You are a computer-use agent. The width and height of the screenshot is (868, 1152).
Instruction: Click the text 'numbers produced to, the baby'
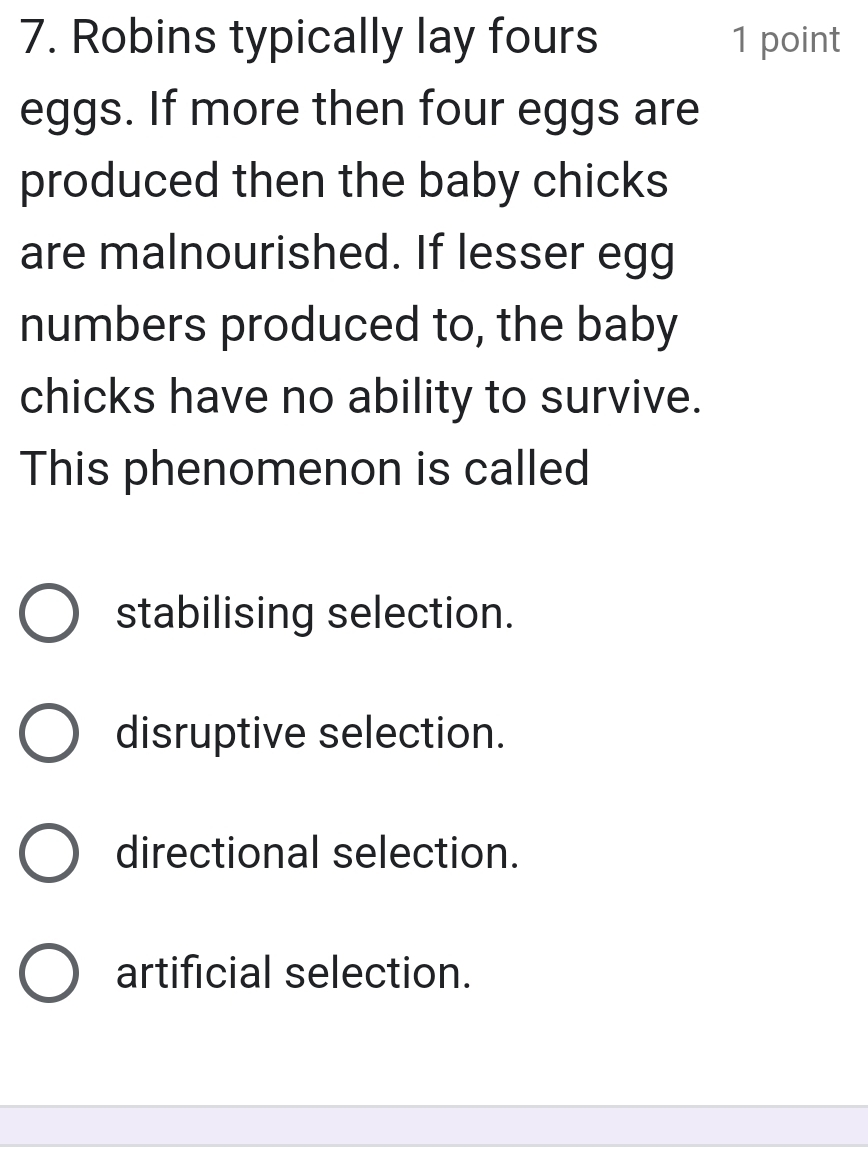349,326
